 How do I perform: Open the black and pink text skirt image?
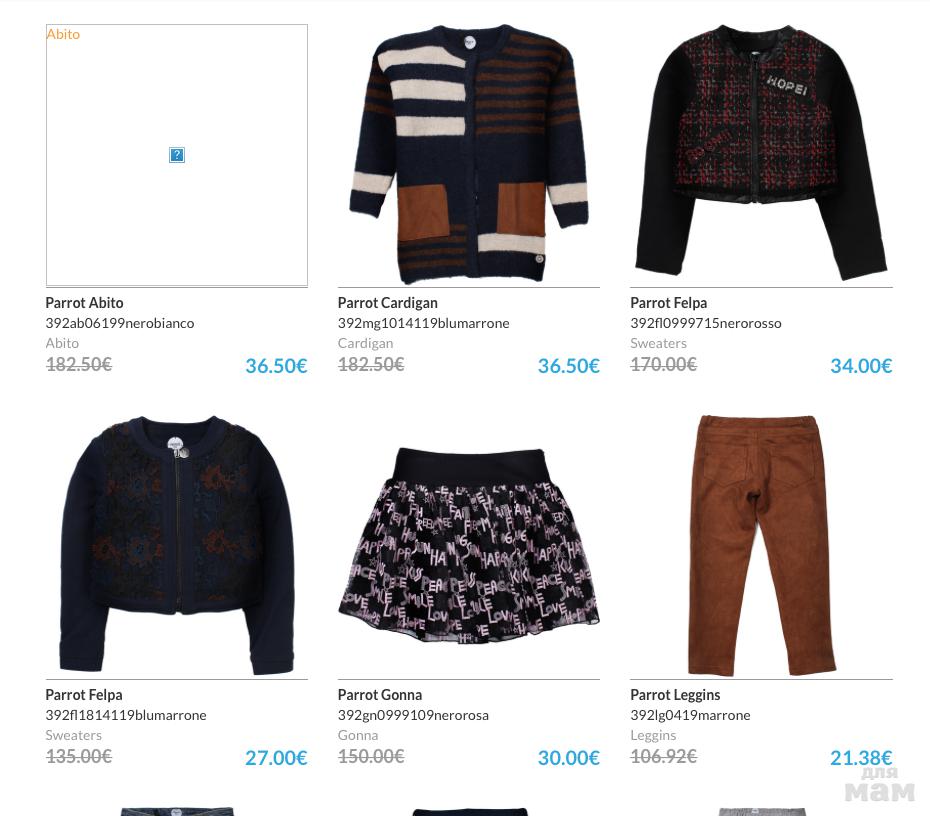pos(469,547)
